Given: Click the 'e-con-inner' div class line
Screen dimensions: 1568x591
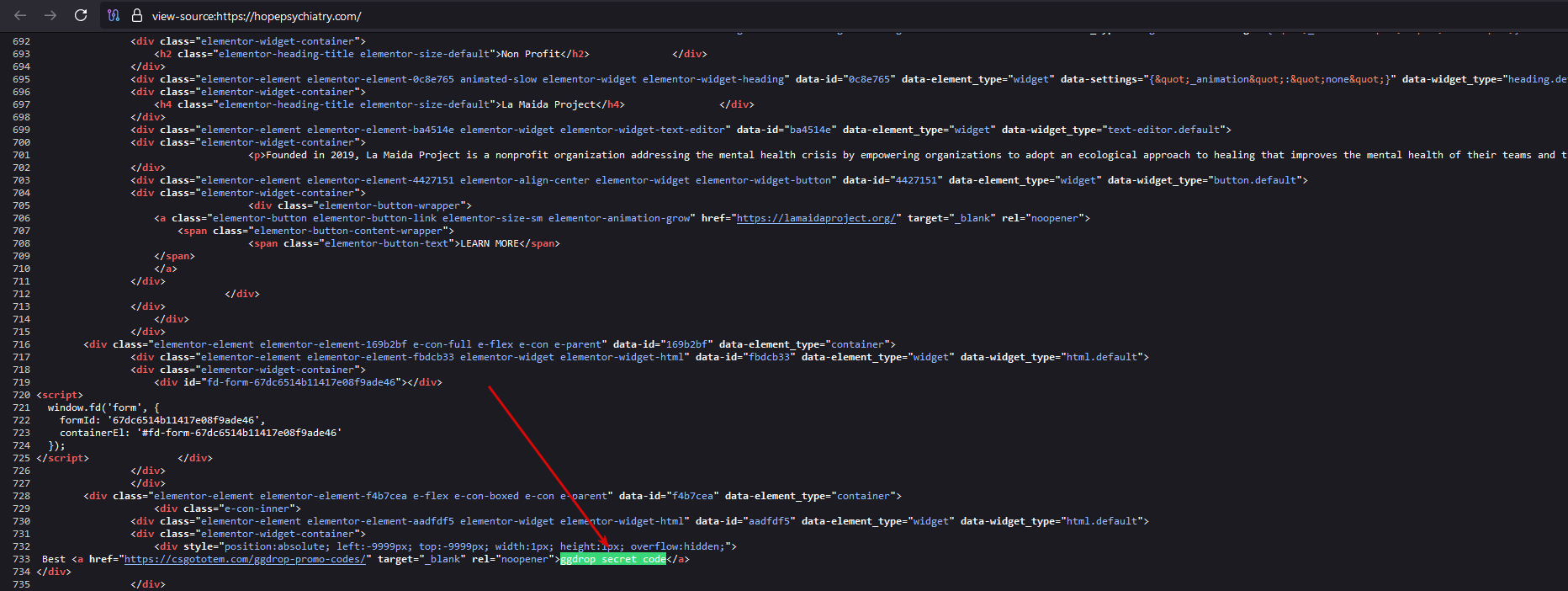Looking at the screenshot, I should (227, 508).
